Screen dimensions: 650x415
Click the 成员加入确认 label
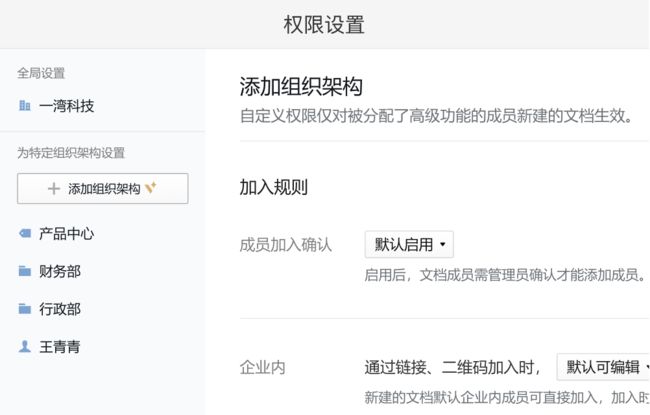pos(286,245)
